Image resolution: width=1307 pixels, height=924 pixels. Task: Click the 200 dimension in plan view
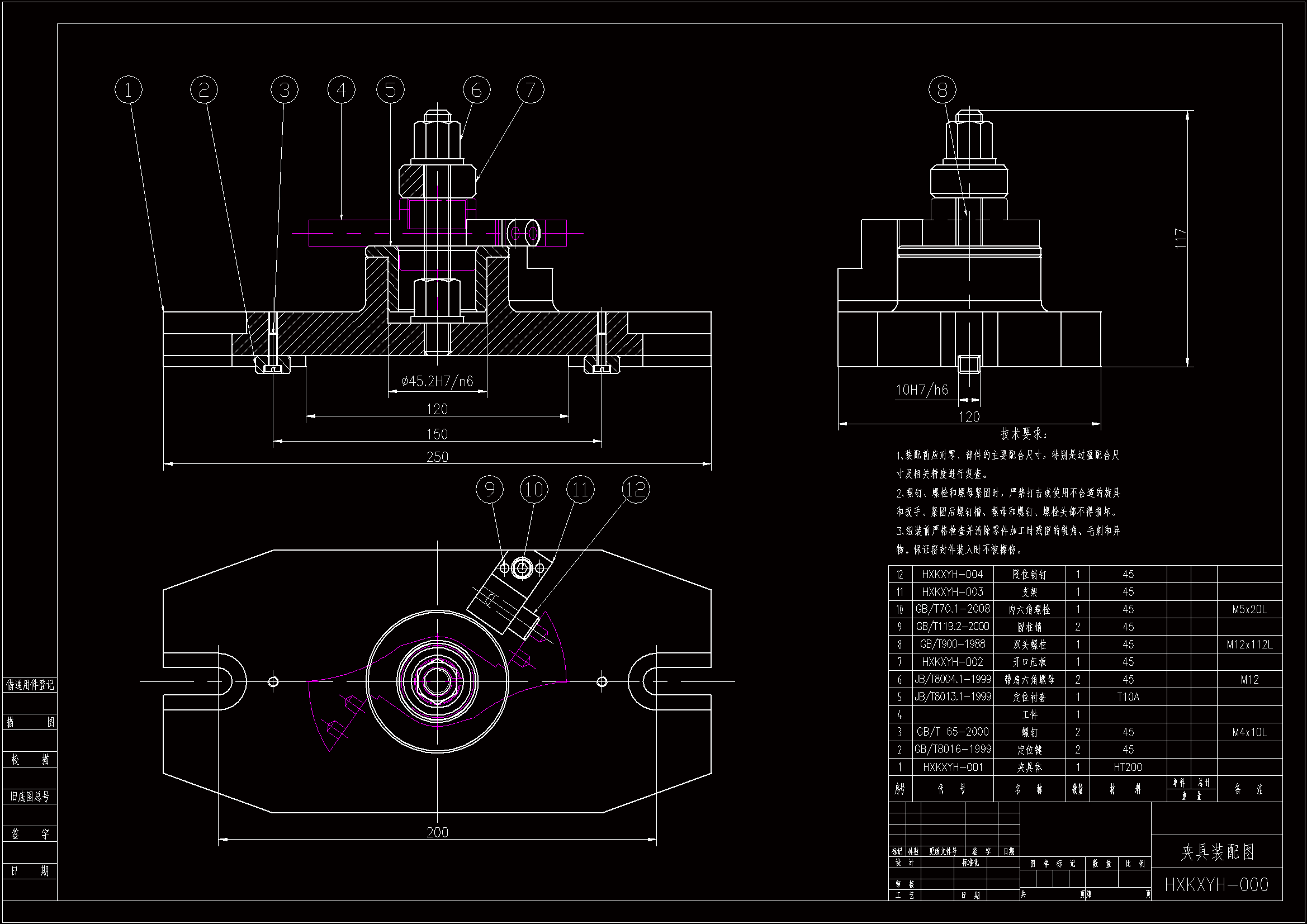click(437, 832)
